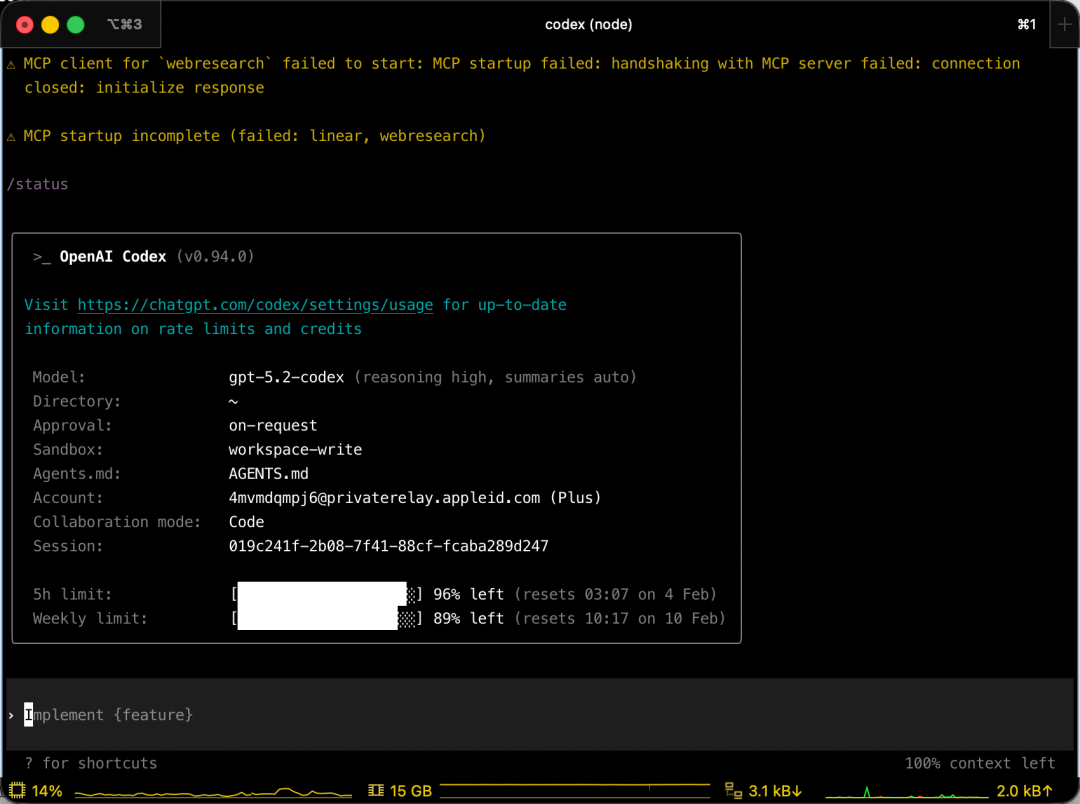Viewport: 1080px width, 804px height.
Task: Click into the Implement {feature} prompt input
Action: pyautogui.click(x=400, y=715)
